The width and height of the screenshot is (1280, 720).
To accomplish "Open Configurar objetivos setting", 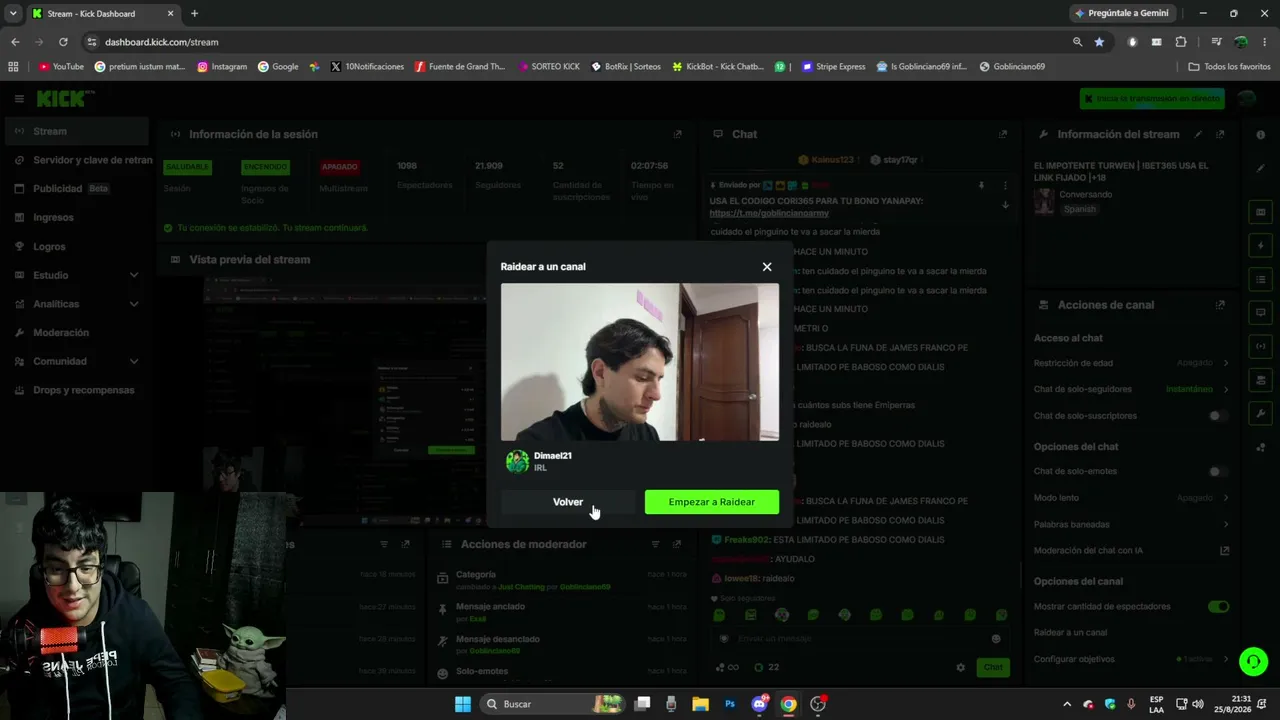I will pyautogui.click(x=1131, y=659).
